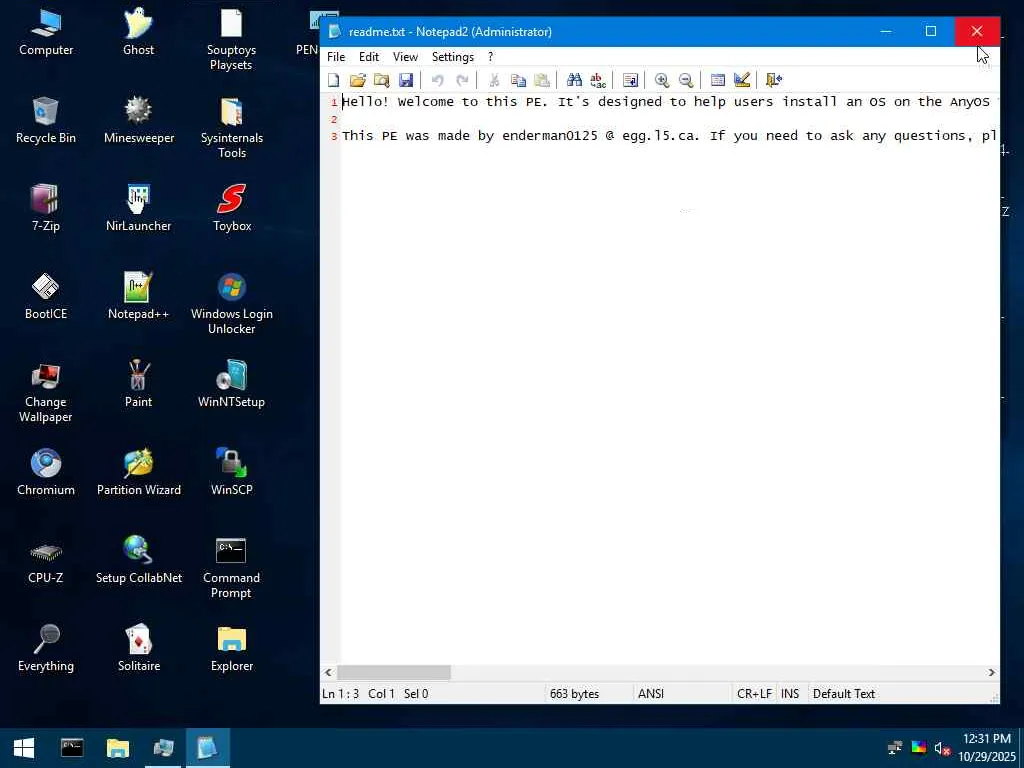Viewport: 1024px width, 768px height.
Task: Click the horizontal scrollbar thumb
Action: tap(394, 672)
